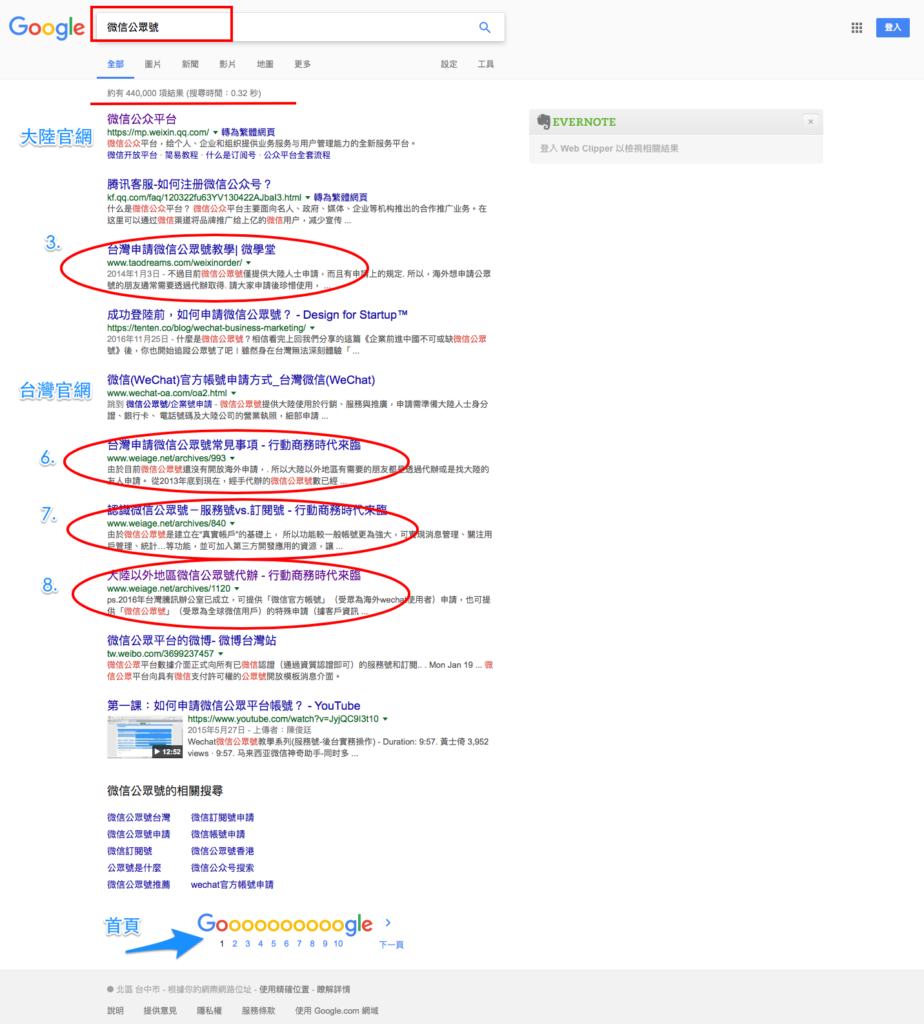Click the 下一頁 link

tap(391, 945)
